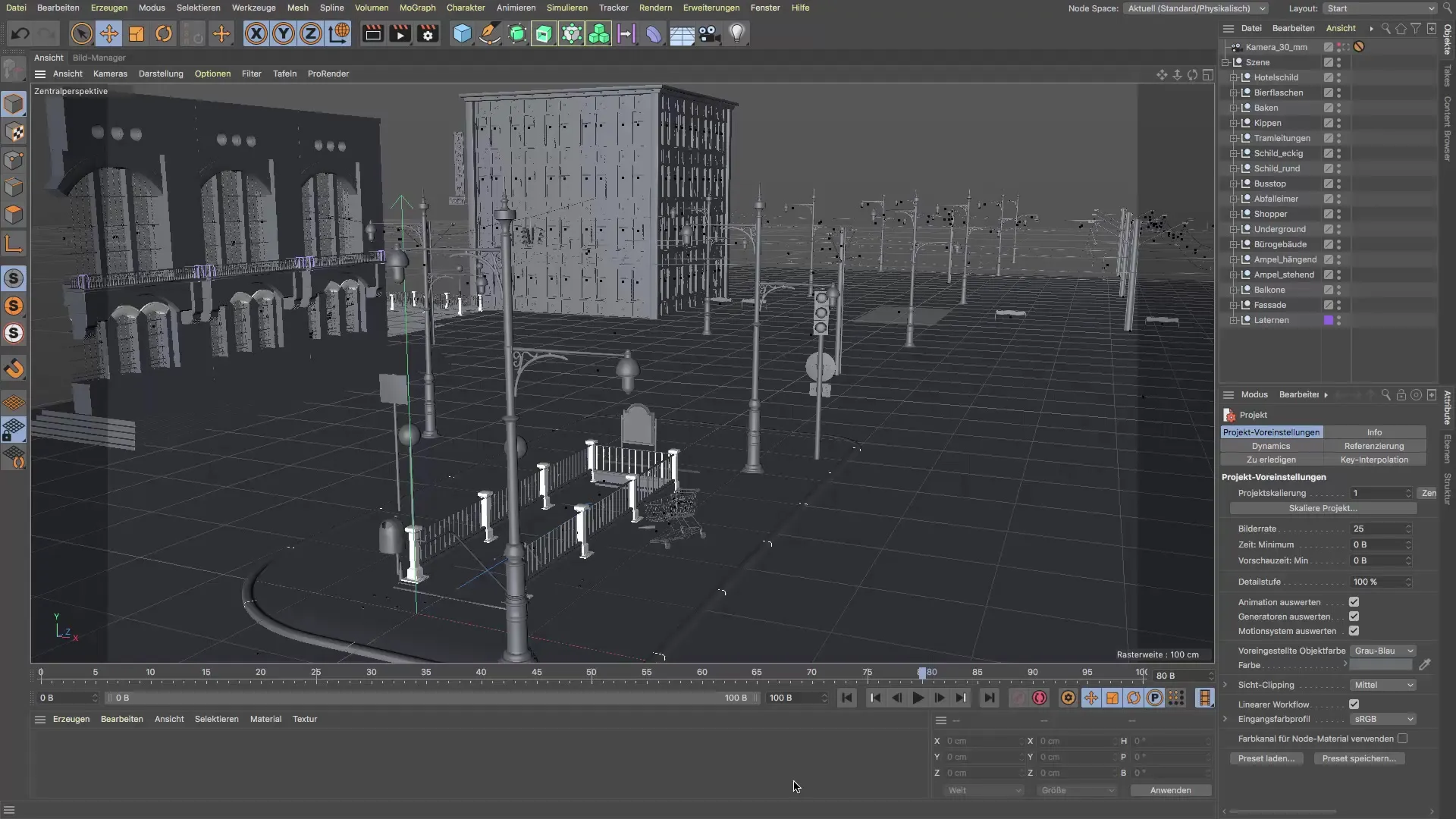This screenshot has width=1456, height=819.
Task: Click the Preset laden button
Action: tap(1266, 758)
